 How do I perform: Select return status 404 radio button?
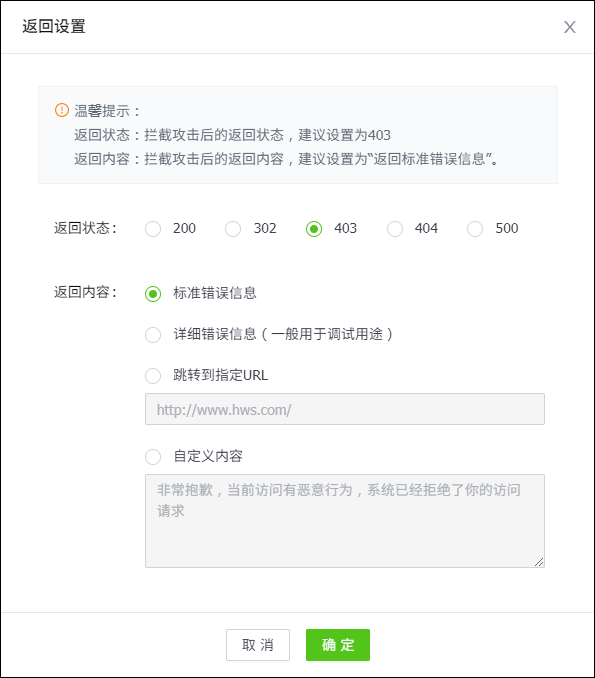[395, 229]
